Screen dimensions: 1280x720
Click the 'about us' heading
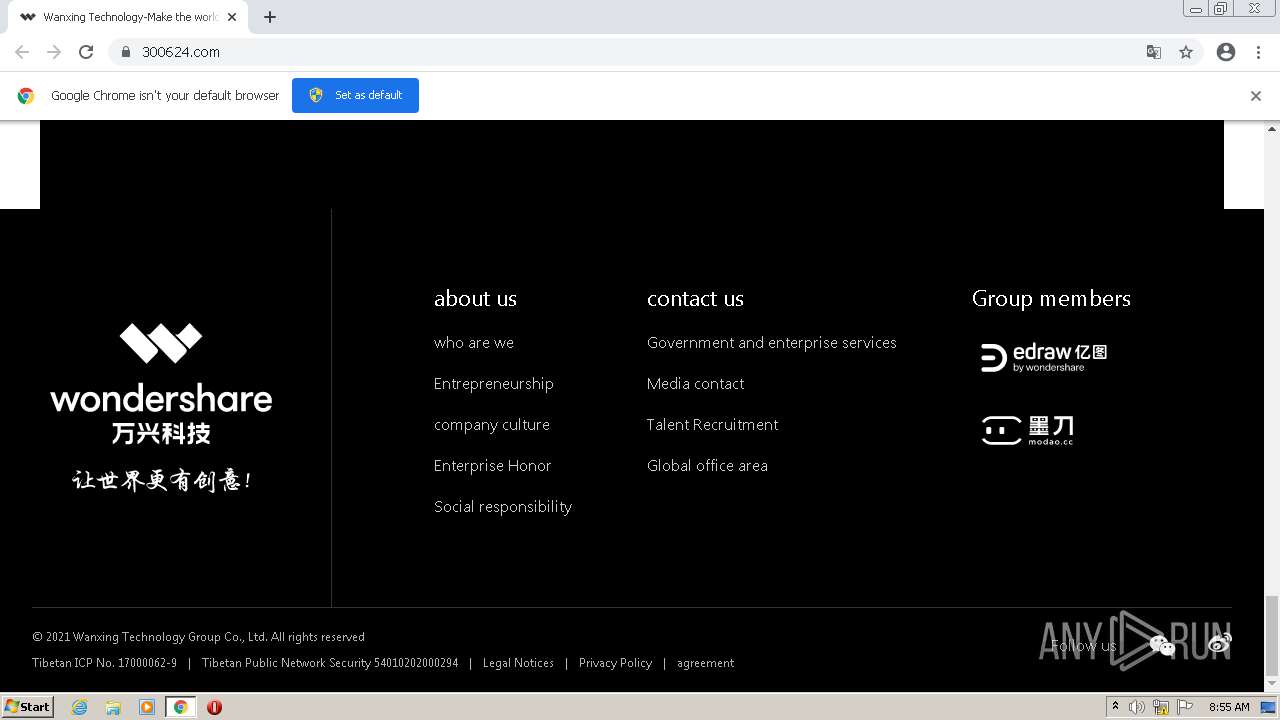pyautogui.click(x=476, y=299)
